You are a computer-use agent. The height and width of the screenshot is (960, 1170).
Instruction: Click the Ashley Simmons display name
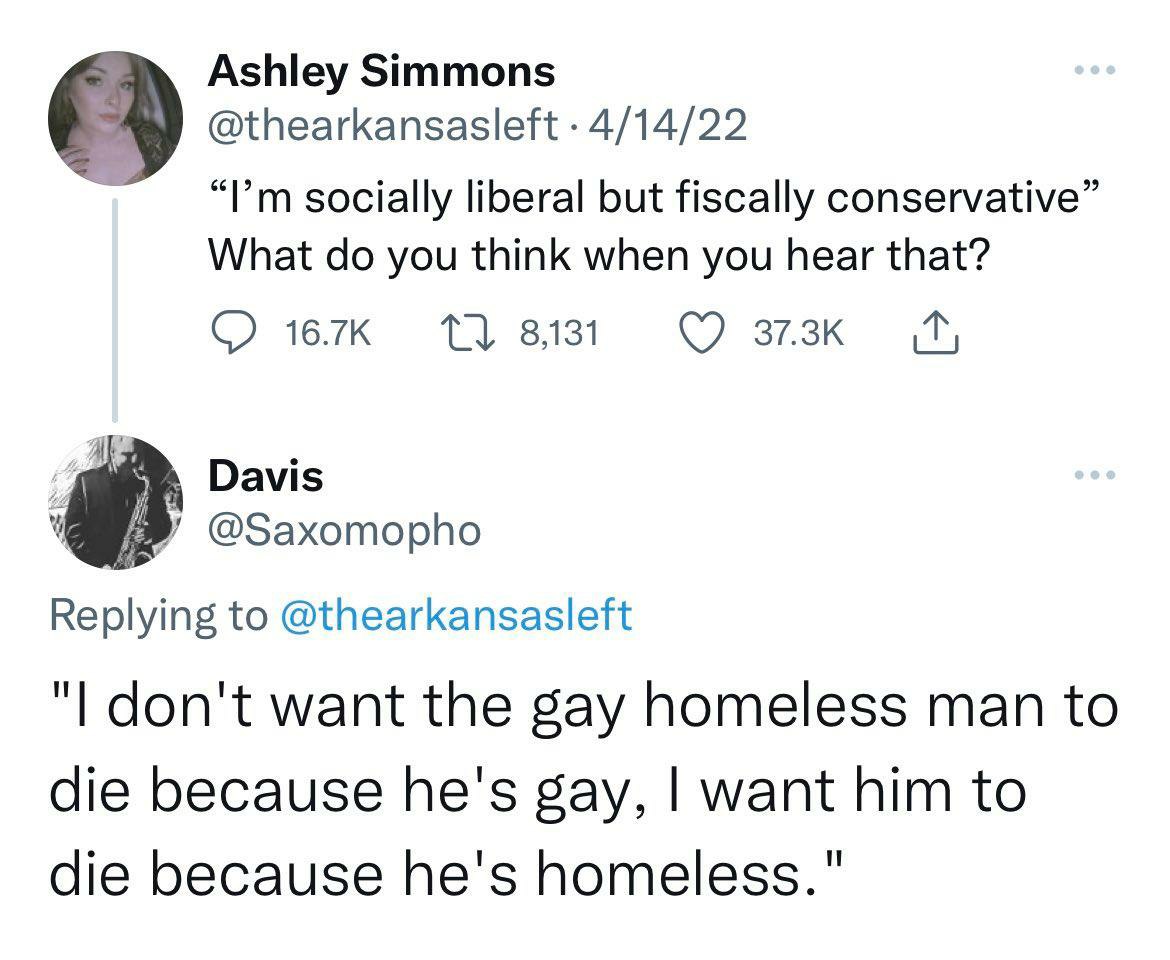(381, 71)
